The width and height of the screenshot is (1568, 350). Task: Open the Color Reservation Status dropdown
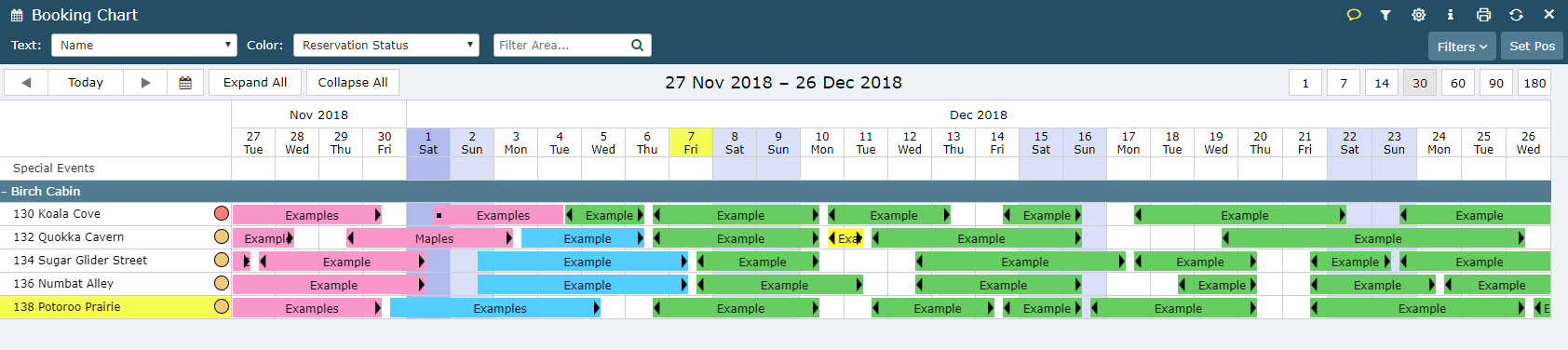coord(386,45)
